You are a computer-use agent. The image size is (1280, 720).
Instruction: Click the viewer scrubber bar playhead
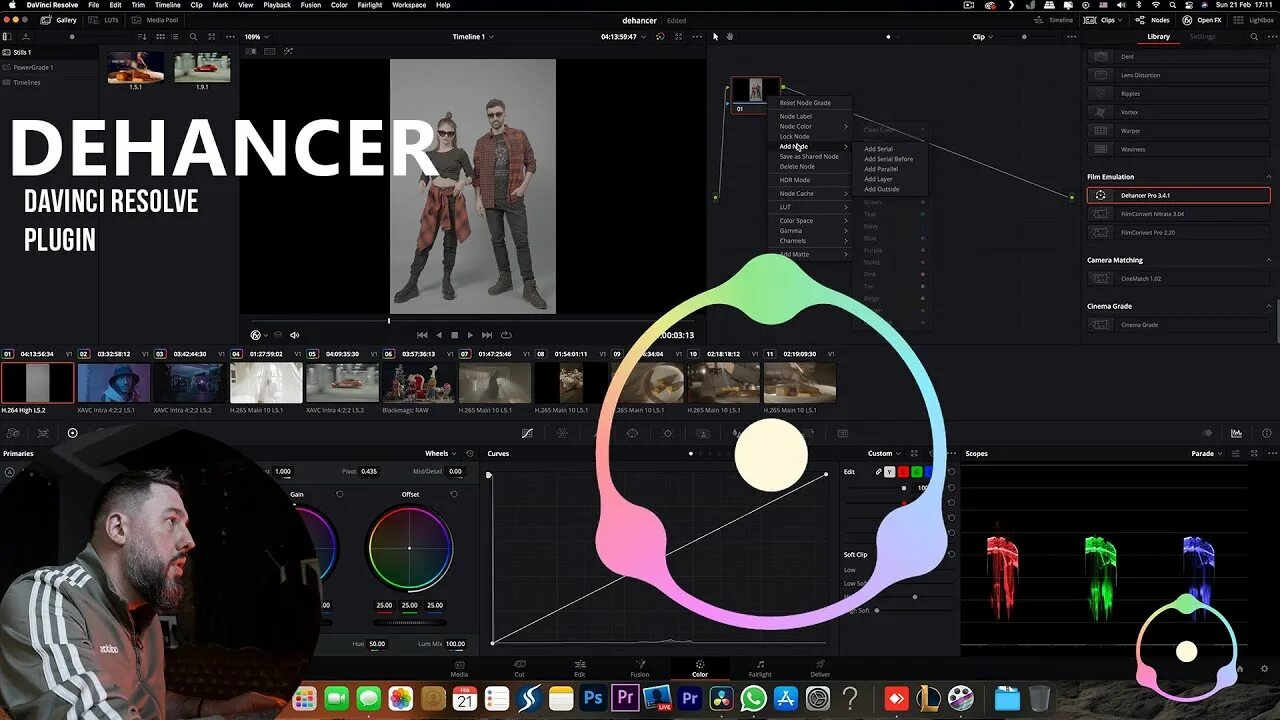point(389,321)
